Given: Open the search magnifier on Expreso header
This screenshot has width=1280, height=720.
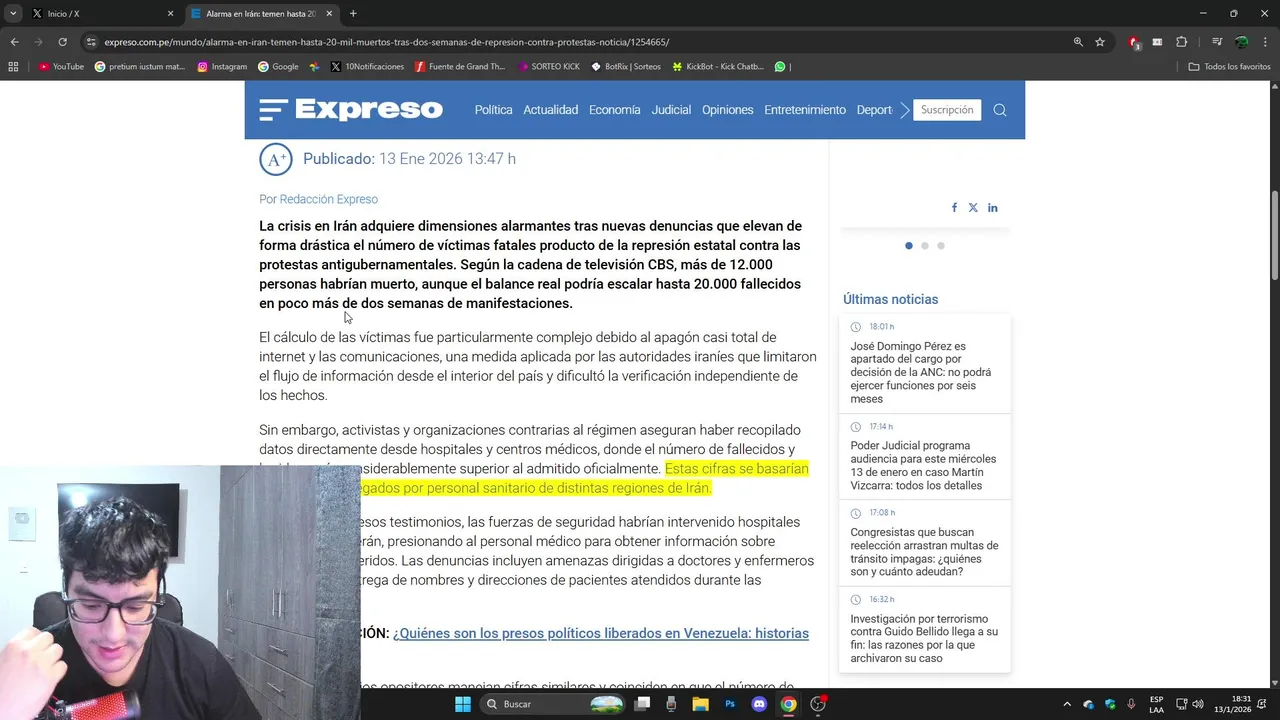Looking at the screenshot, I should click(x=1000, y=110).
